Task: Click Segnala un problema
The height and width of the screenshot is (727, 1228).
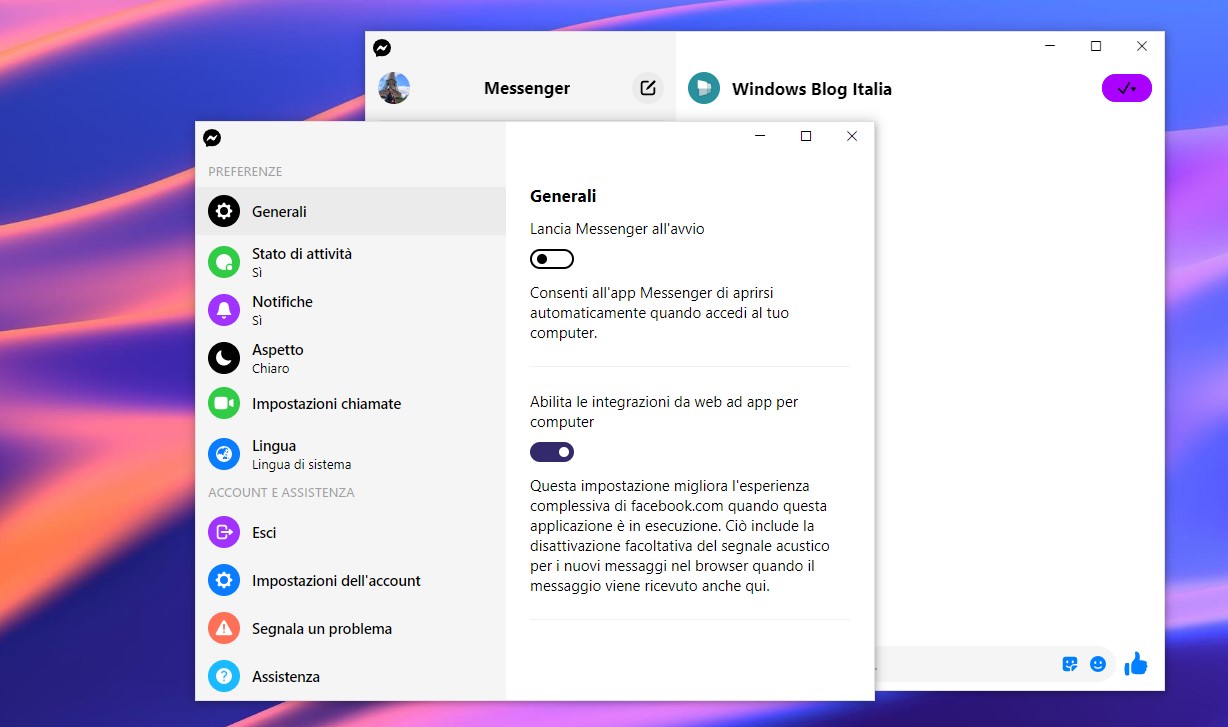Action: click(350, 628)
